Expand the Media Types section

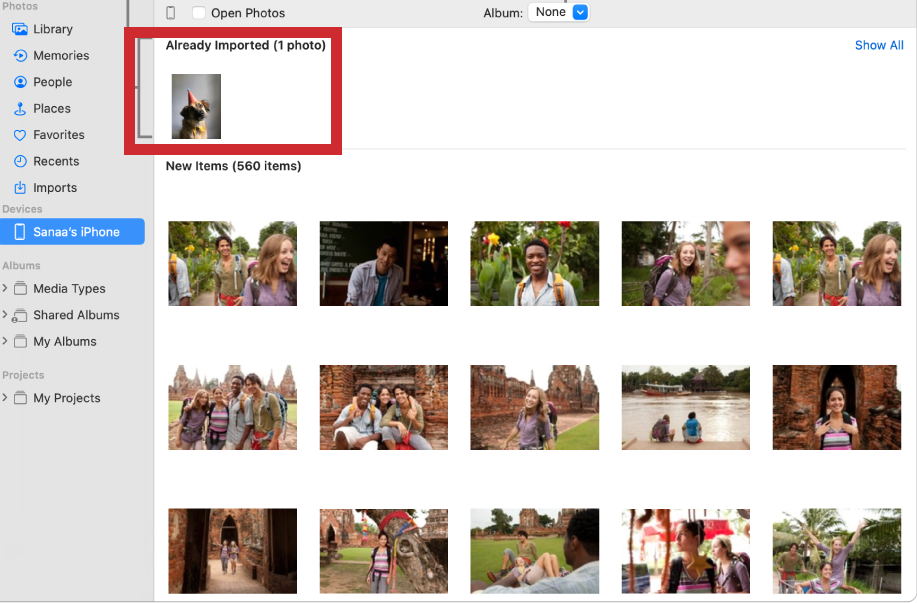(5, 288)
